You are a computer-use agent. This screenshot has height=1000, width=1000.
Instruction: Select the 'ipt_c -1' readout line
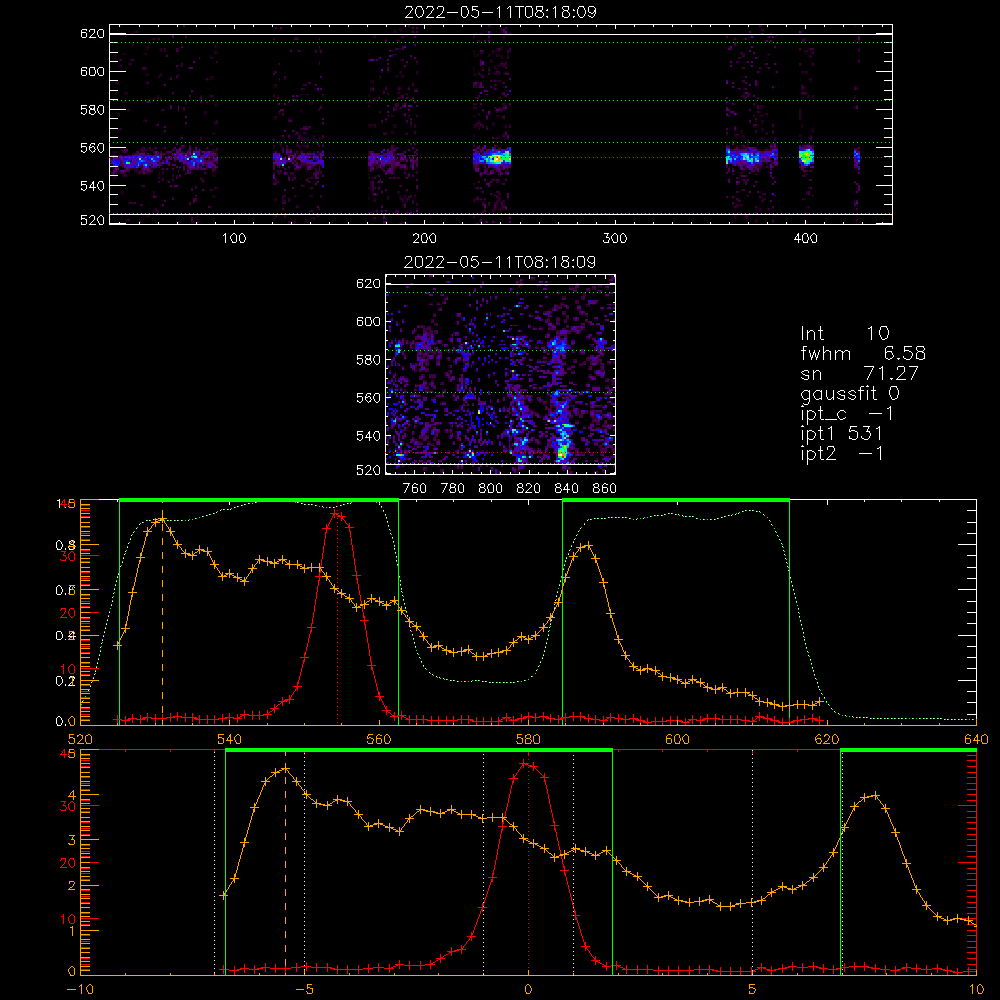click(x=847, y=414)
